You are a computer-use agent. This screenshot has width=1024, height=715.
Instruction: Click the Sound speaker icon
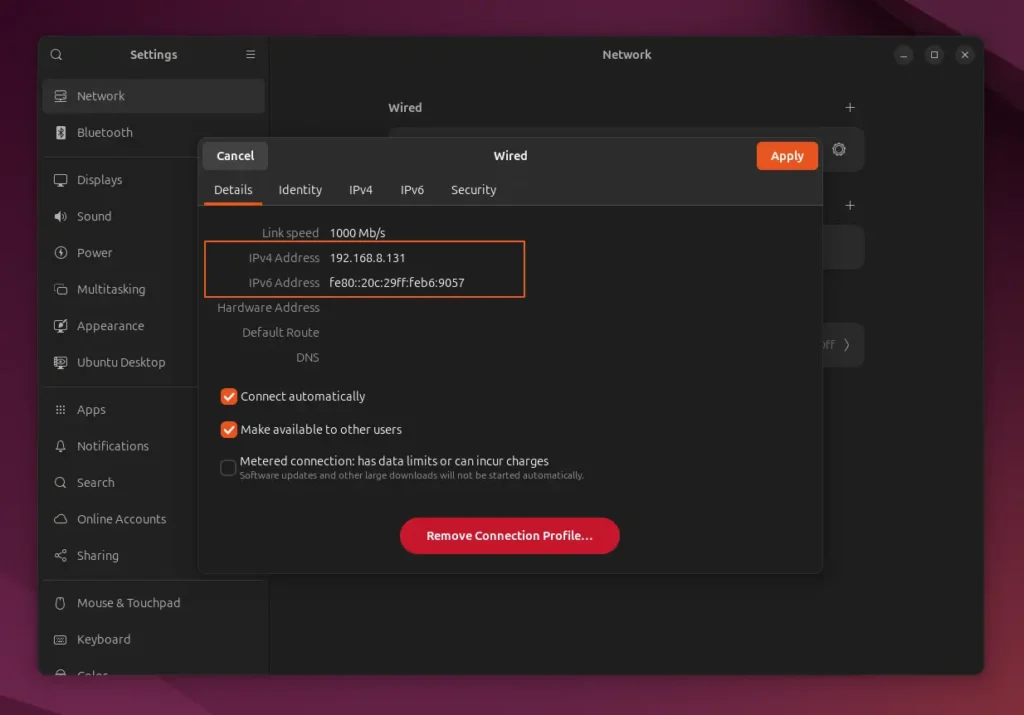(60, 217)
